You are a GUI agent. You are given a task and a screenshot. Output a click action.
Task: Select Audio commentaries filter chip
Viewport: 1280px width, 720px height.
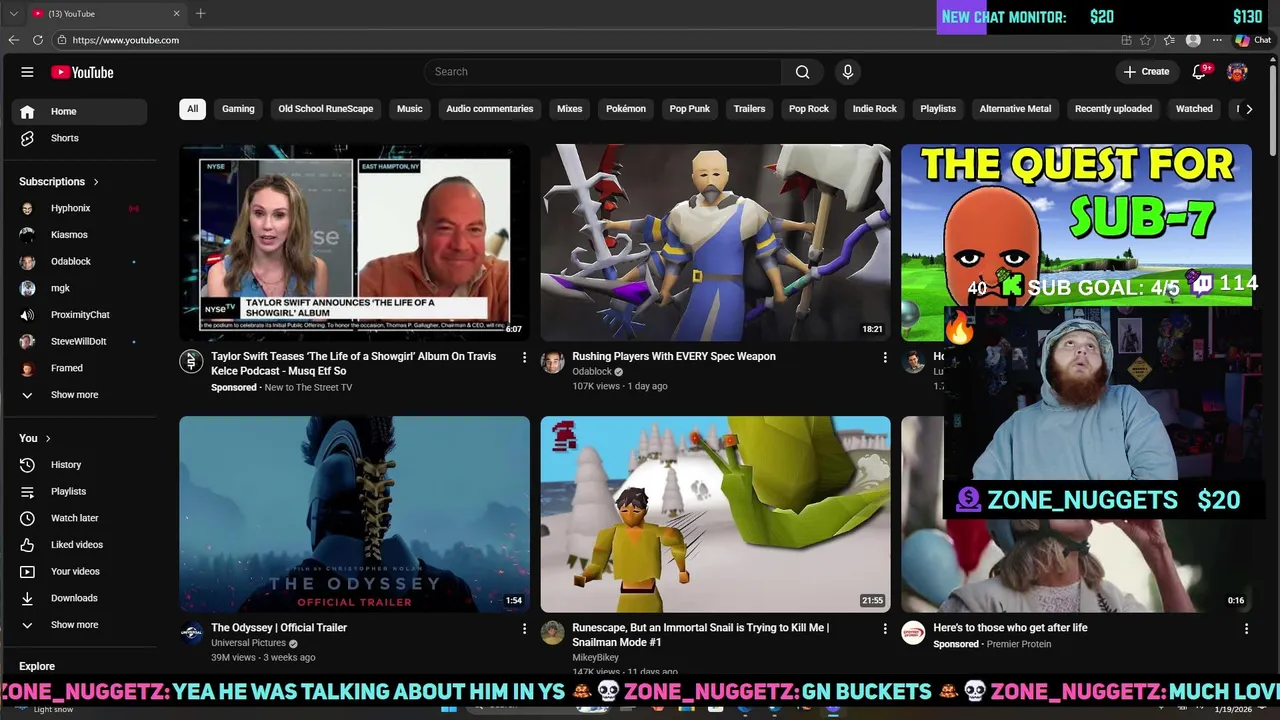coord(490,109)
